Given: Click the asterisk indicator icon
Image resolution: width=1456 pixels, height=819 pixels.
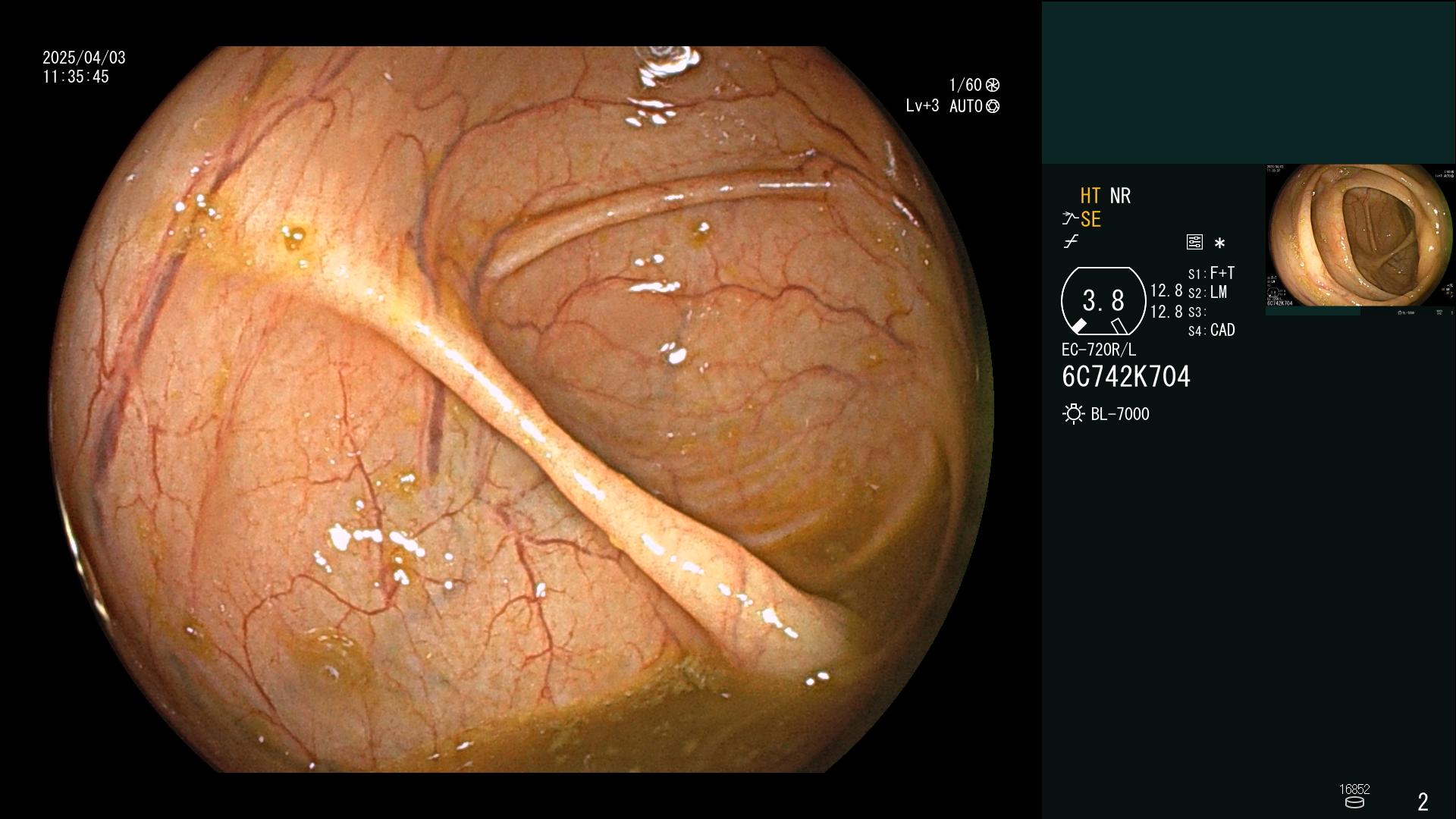Looking at the screenshot, I should [1219, 243].
